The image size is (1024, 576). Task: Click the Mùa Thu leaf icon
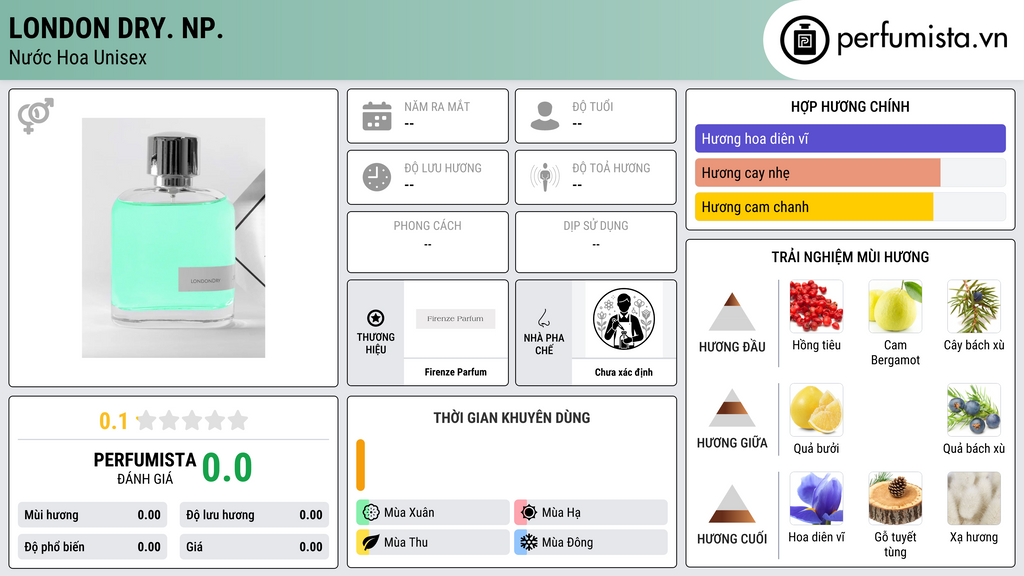pyautogui.click(x=371, y=542)
